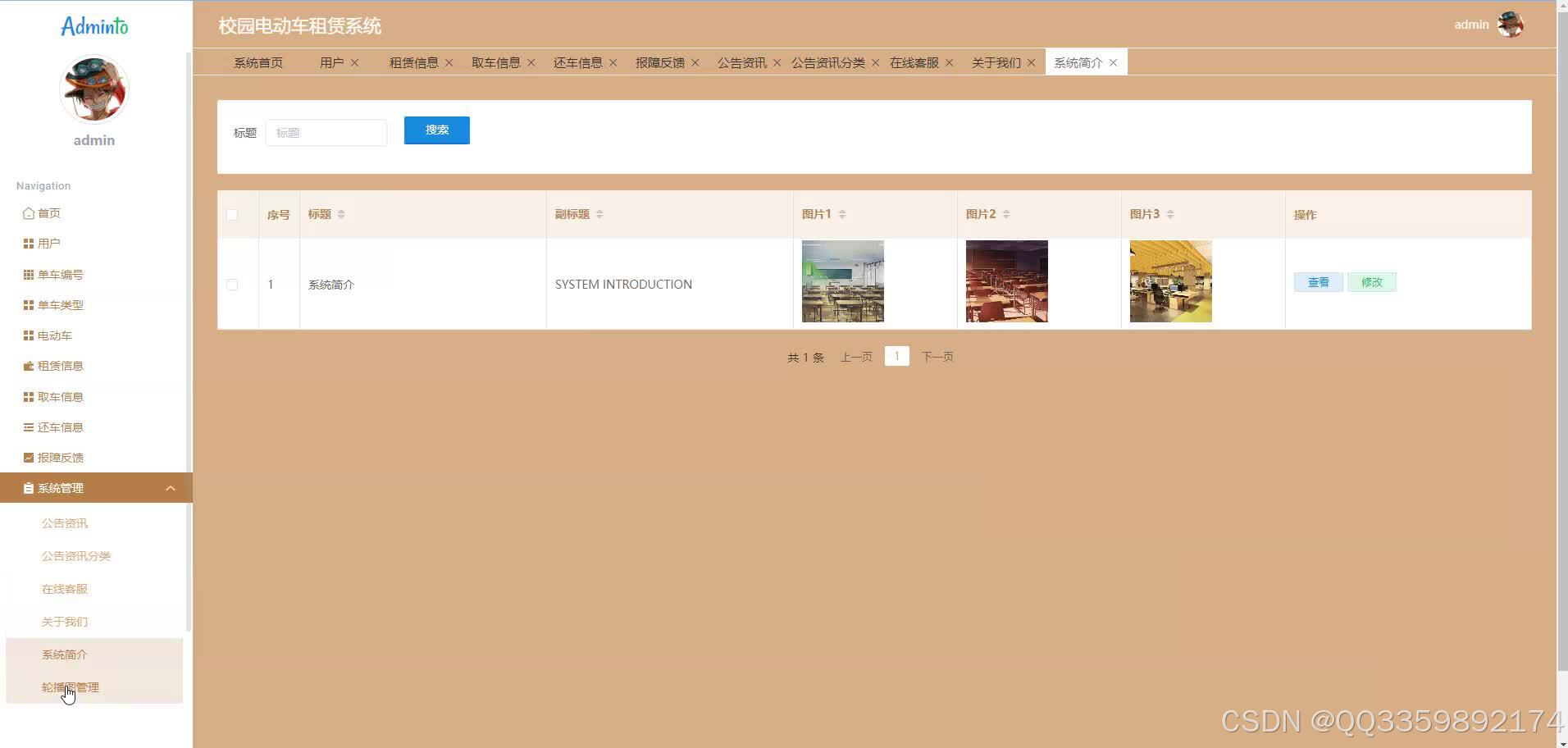Image resolution: width=1568 pixels, height=748 pixels.
Task: Open 在线客服 in the sidebar submenu
Action: 65,589
